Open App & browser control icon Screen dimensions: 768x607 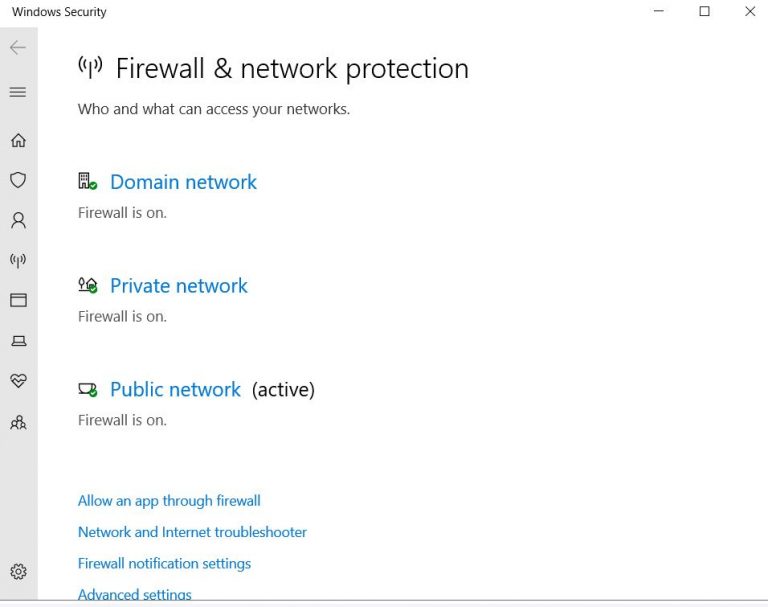pos(18,300)
